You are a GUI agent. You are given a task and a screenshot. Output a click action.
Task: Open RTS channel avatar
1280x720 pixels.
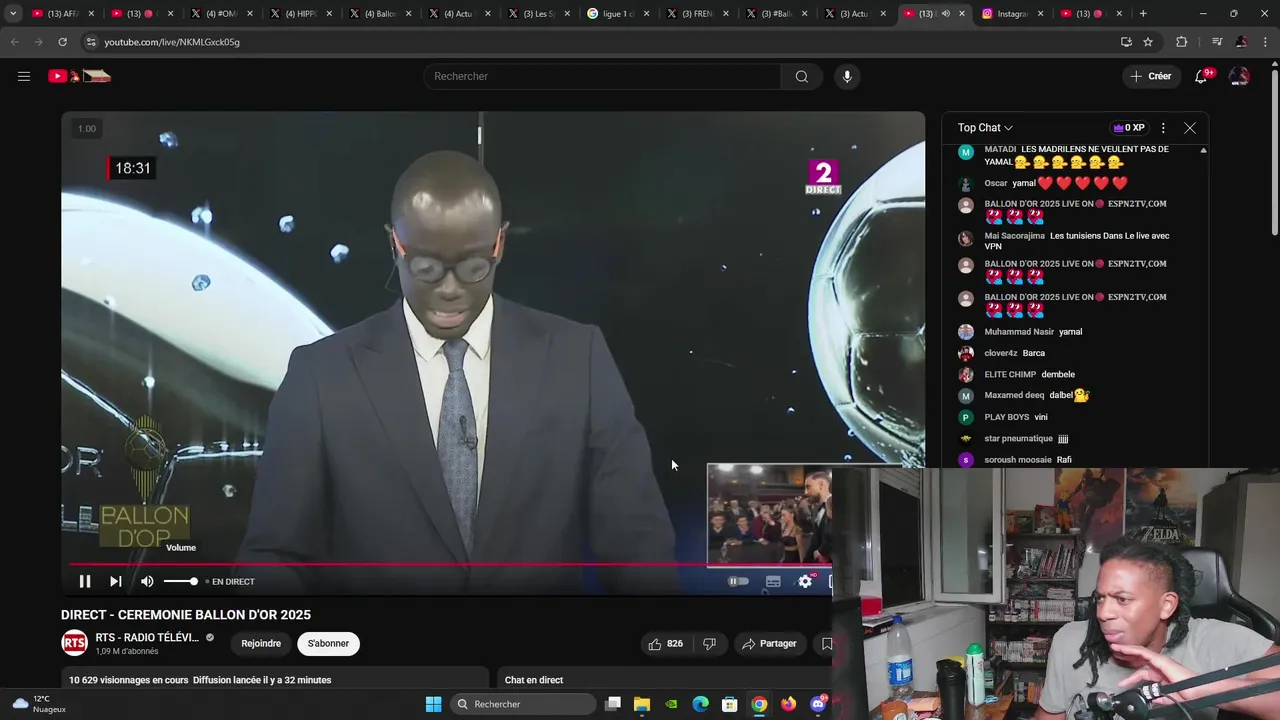click(74, 643)
